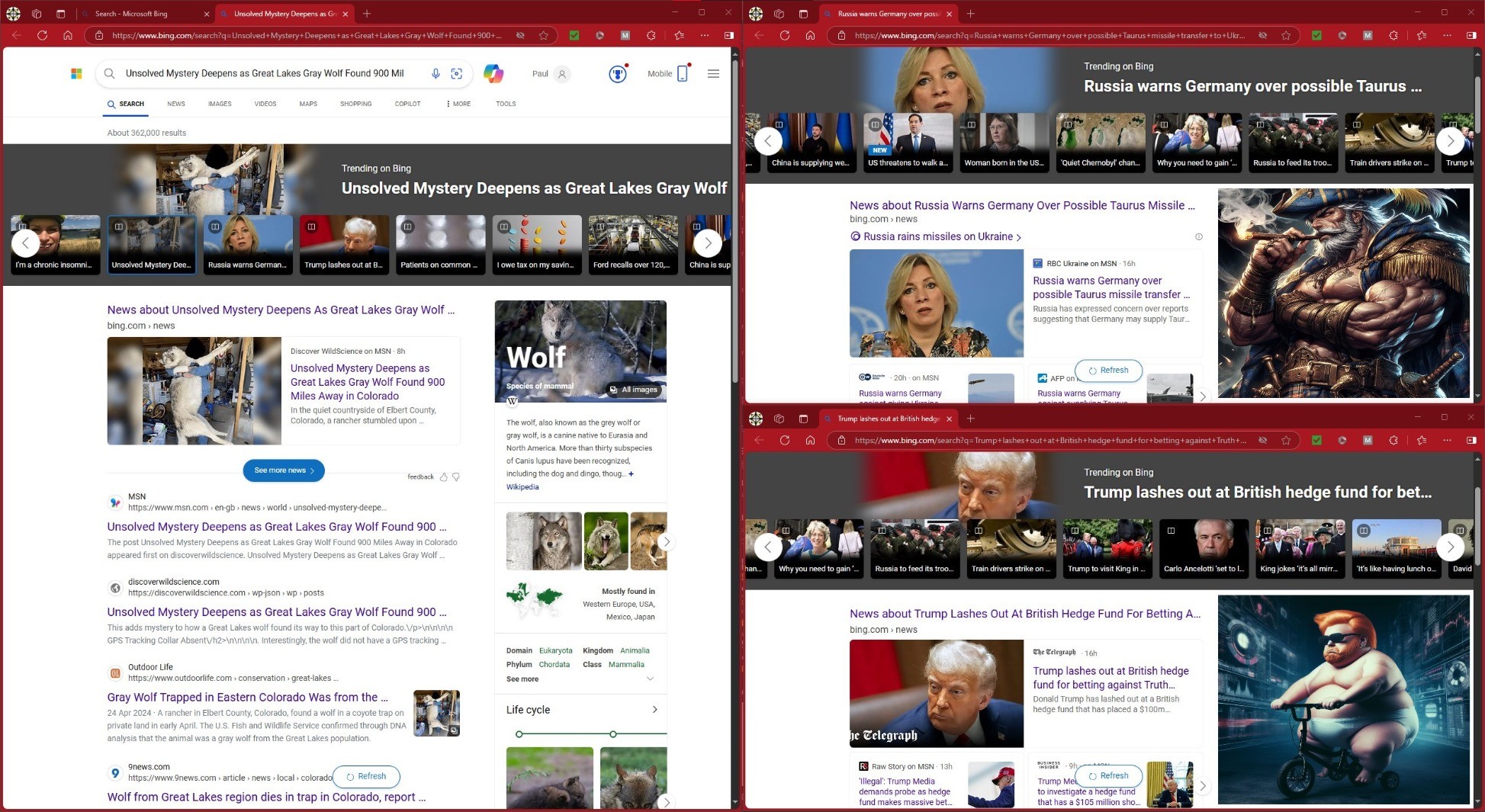Image resolution: width=1485 pixels, height=812 pixels.
Task: Open the hamburger menu in Bing header
Action: 713,74
